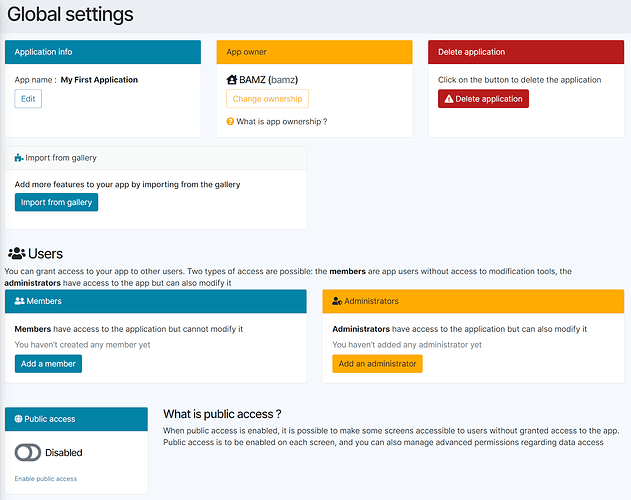This screenshot has height=500, width=631.
Task: Open the Change ownership dialog
Action: coord(267,99)
